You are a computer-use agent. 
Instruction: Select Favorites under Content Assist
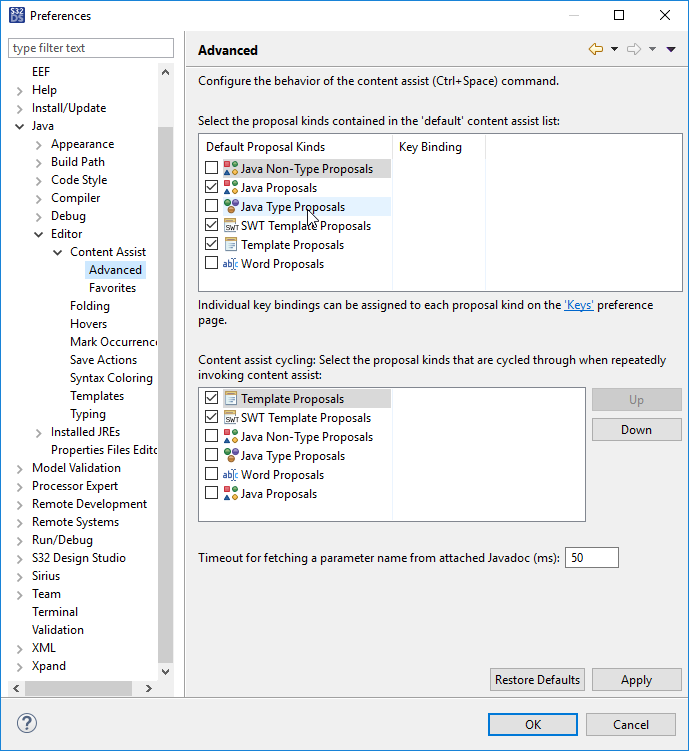tap(112, 288)
